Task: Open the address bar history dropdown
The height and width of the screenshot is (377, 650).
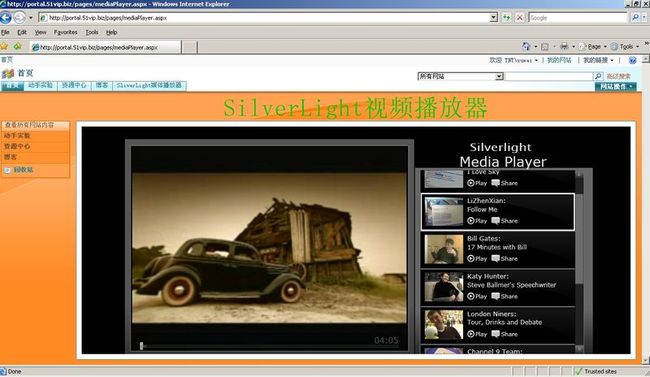Action: click(493, 18)
